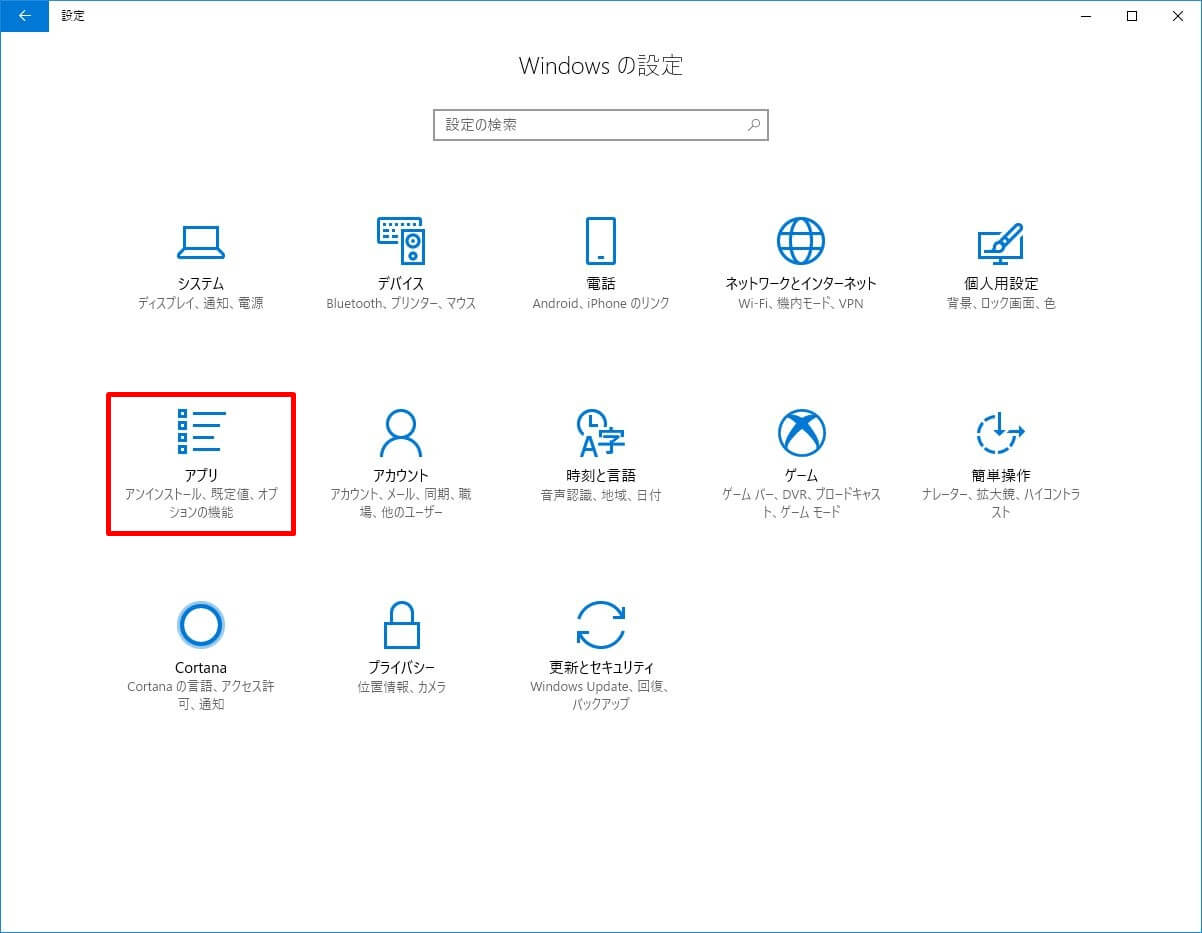Click the 個人用設定 label
This screenshot has height=933, width=1202.
[1001, 284]
